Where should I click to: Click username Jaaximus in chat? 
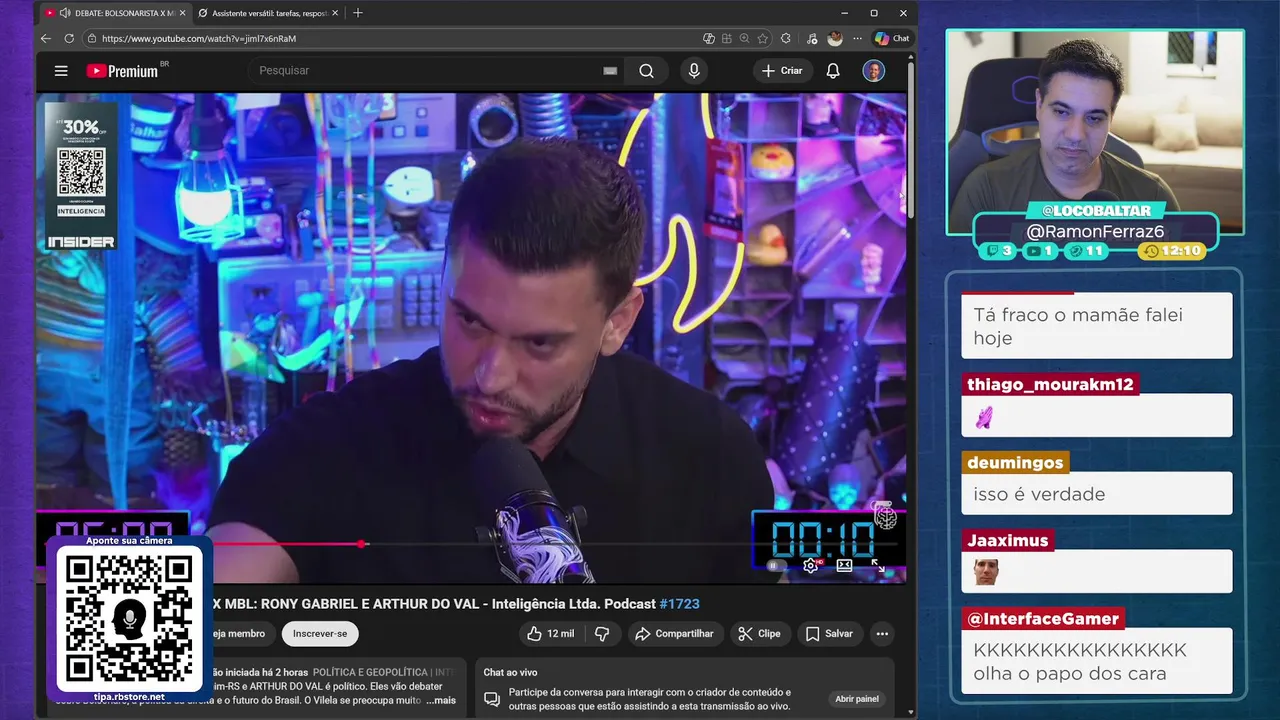point(1007,540)
